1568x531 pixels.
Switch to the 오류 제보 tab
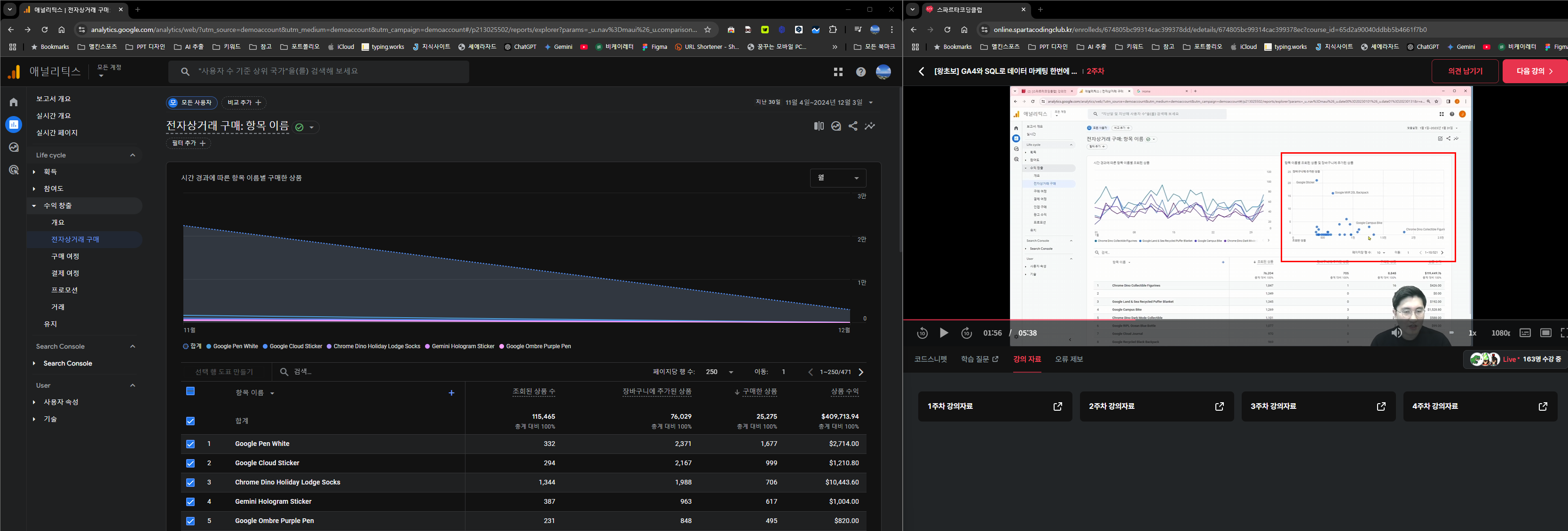tap(1069, 359)
